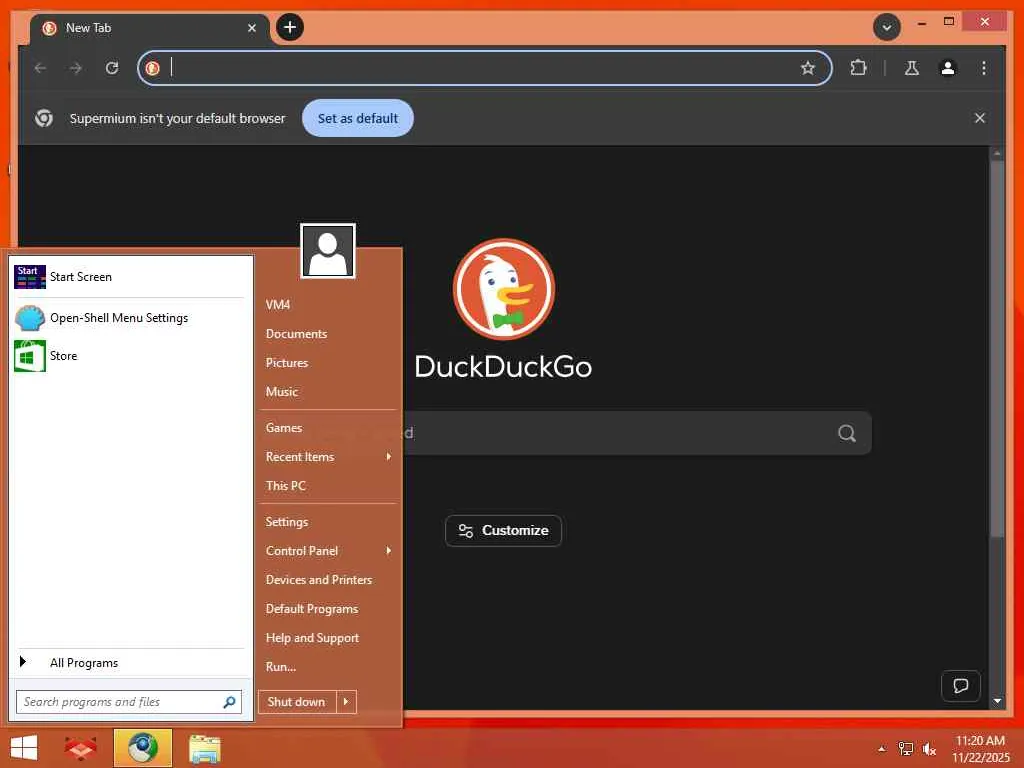Expand Recent Items submenu
This screenshot has height=768, width=1024.
pyautogui.click(x=328, y=457)
